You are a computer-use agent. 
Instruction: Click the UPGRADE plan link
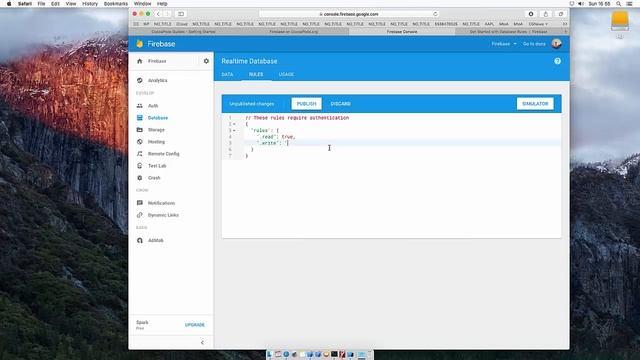[x=195, y=325]
